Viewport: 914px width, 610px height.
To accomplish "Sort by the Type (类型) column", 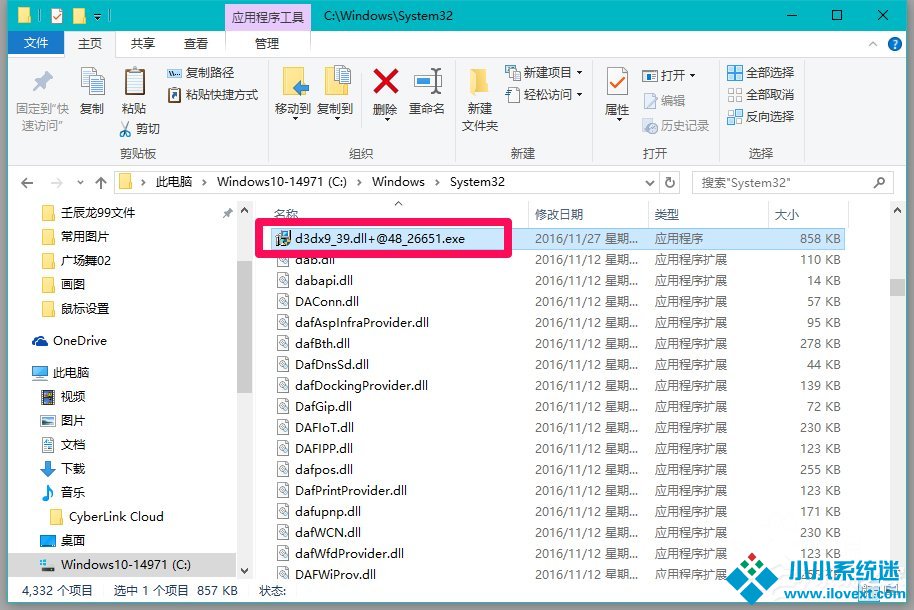I will tap(708, 215).
